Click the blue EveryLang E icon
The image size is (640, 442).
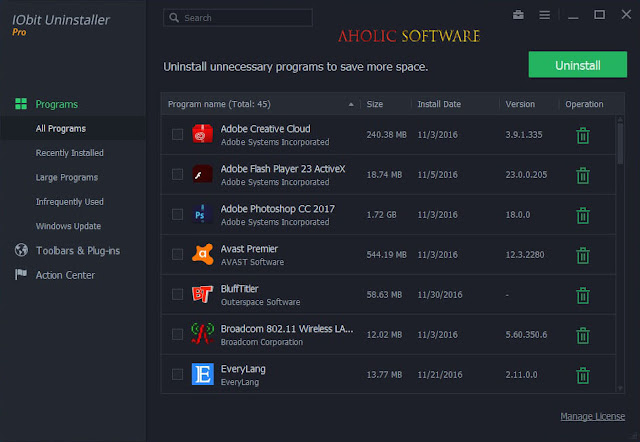pos(203,374)
